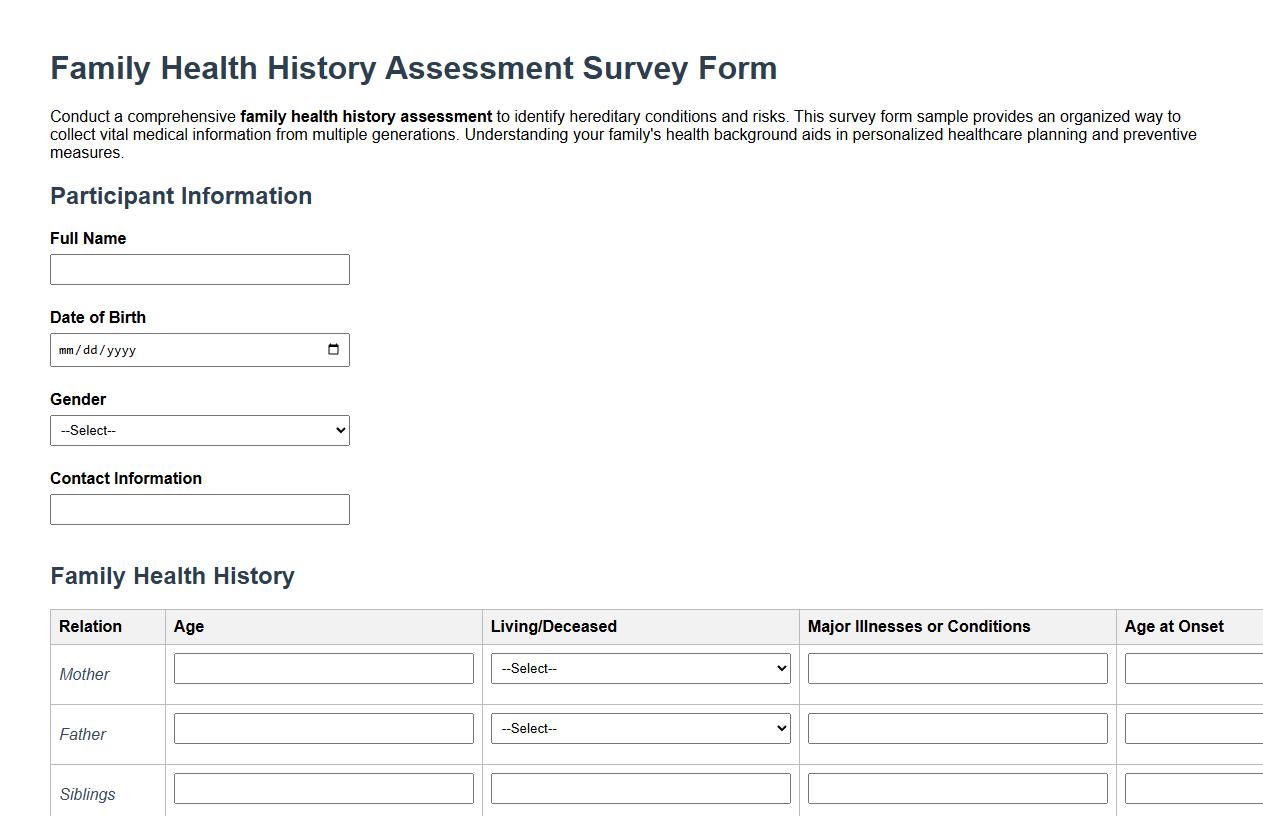The width and height of the screenshot is (1263, 816).
Task: Click Father's Age input box
Action: click(323, 728)
